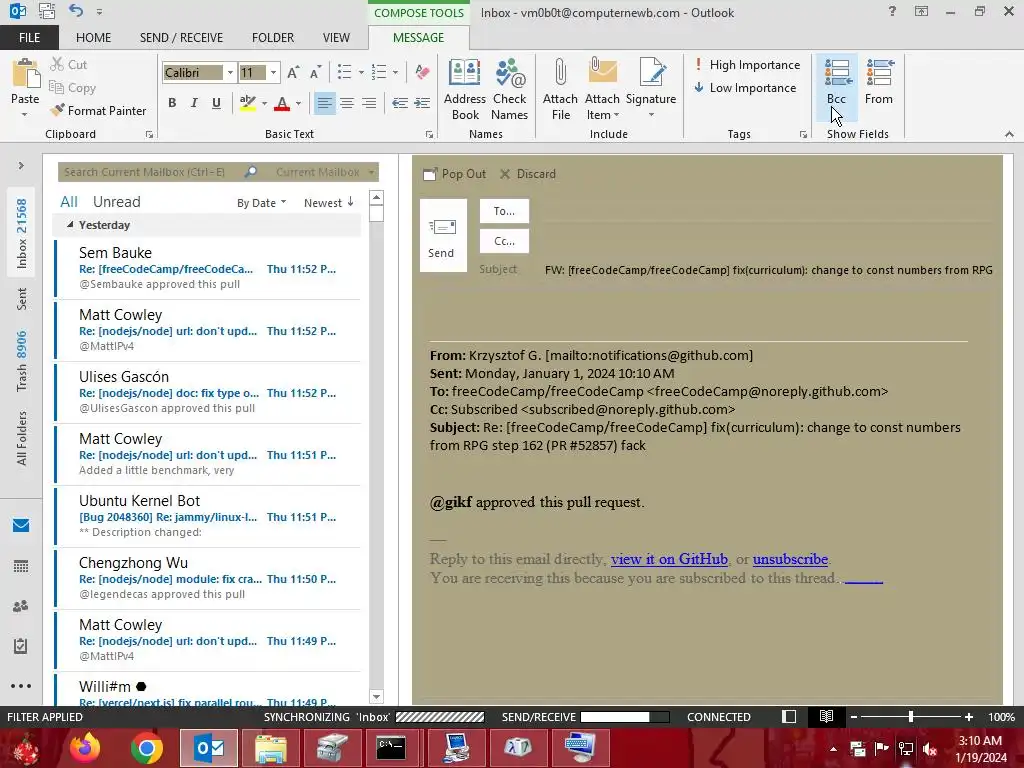The width and height of the screenshot is (1024, 768).
Task: Open By Date sort dropdown
Action: (261, 202)
